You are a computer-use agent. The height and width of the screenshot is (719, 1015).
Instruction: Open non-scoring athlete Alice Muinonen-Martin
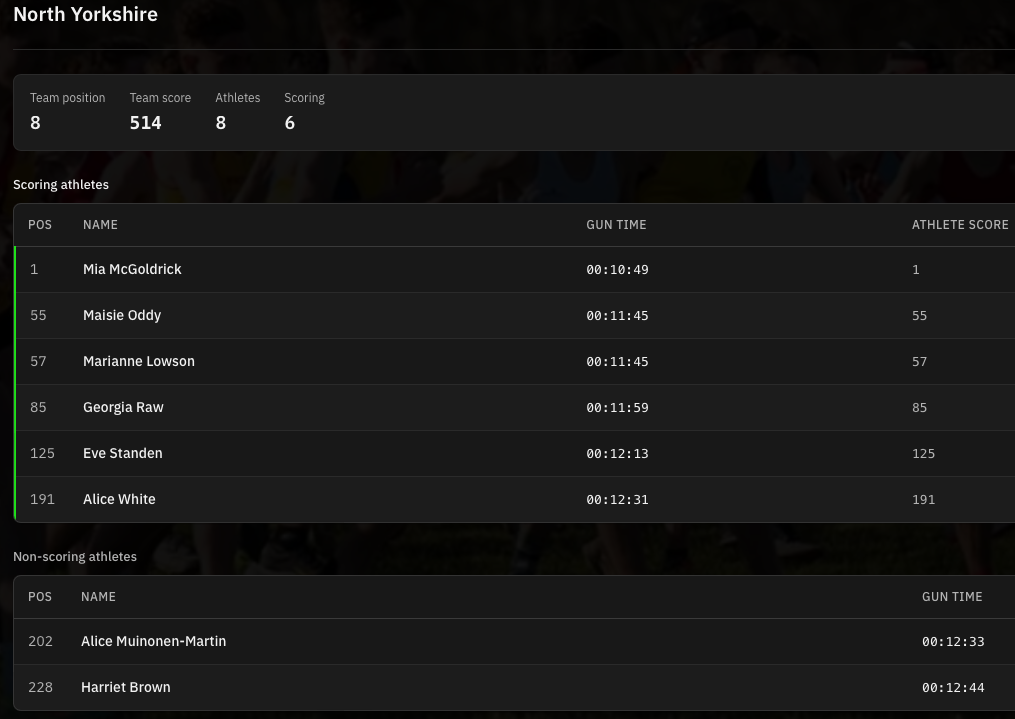click(x=153, y=641)
